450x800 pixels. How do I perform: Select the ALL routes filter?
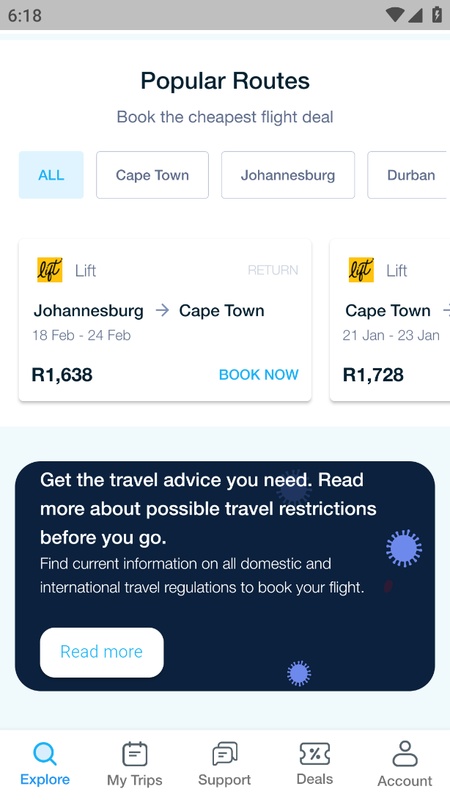tap(51, 175)
